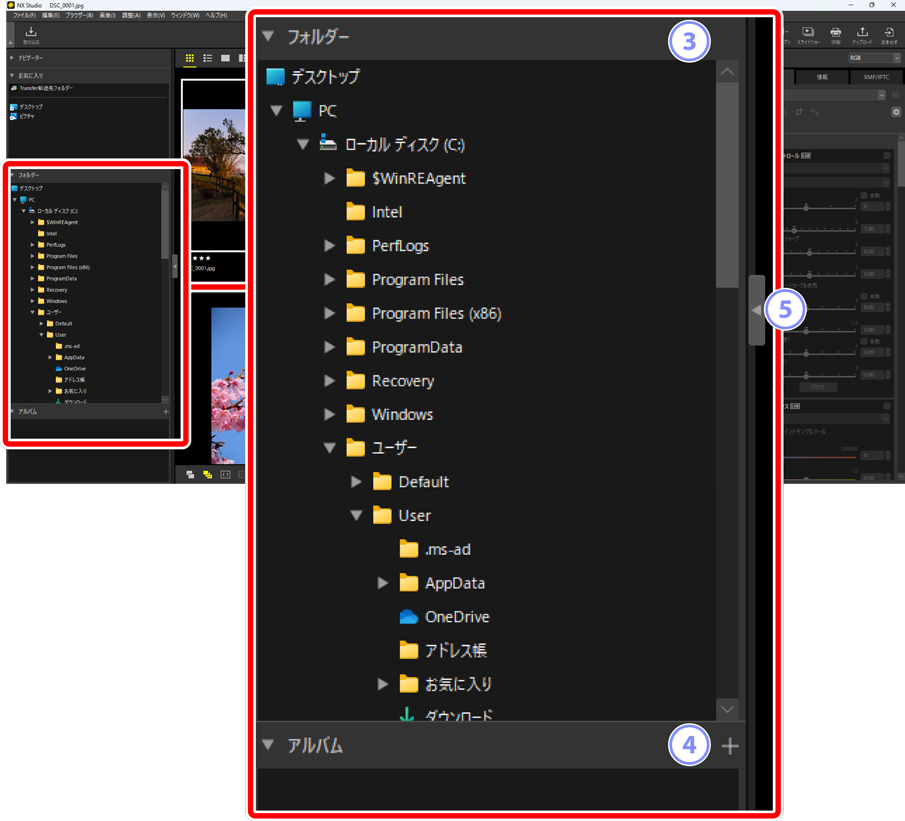
Task: Expand the ナビゲーター panel
Action: click(13, 58)
